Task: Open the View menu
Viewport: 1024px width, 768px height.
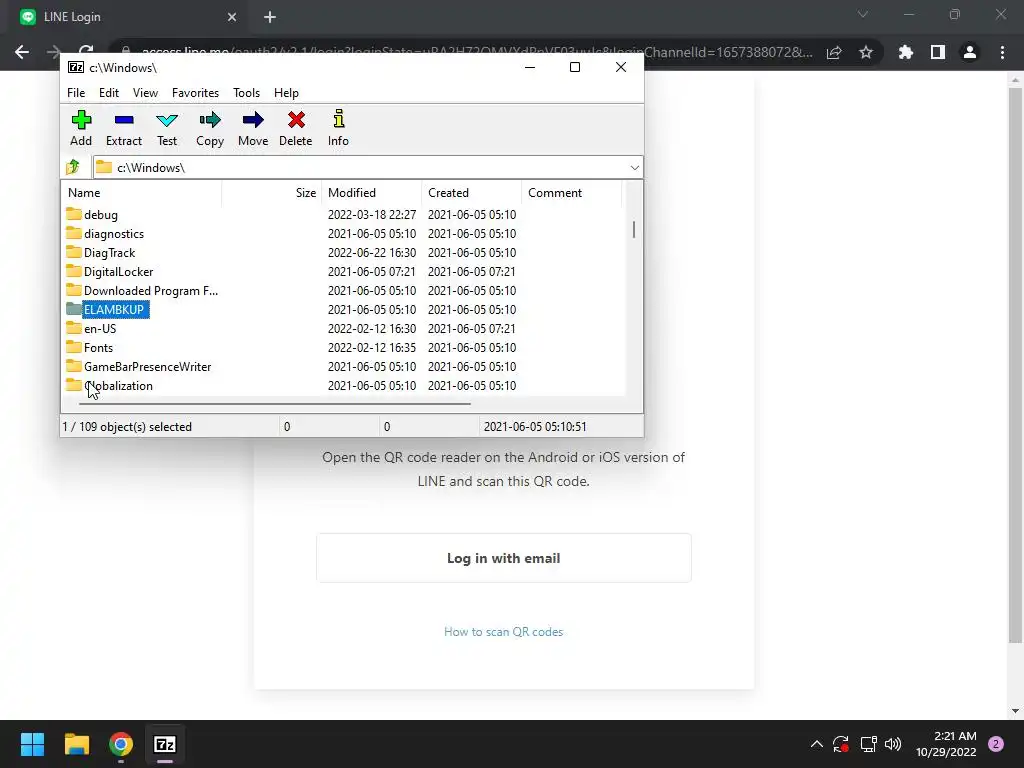Action: pos(145,93)
